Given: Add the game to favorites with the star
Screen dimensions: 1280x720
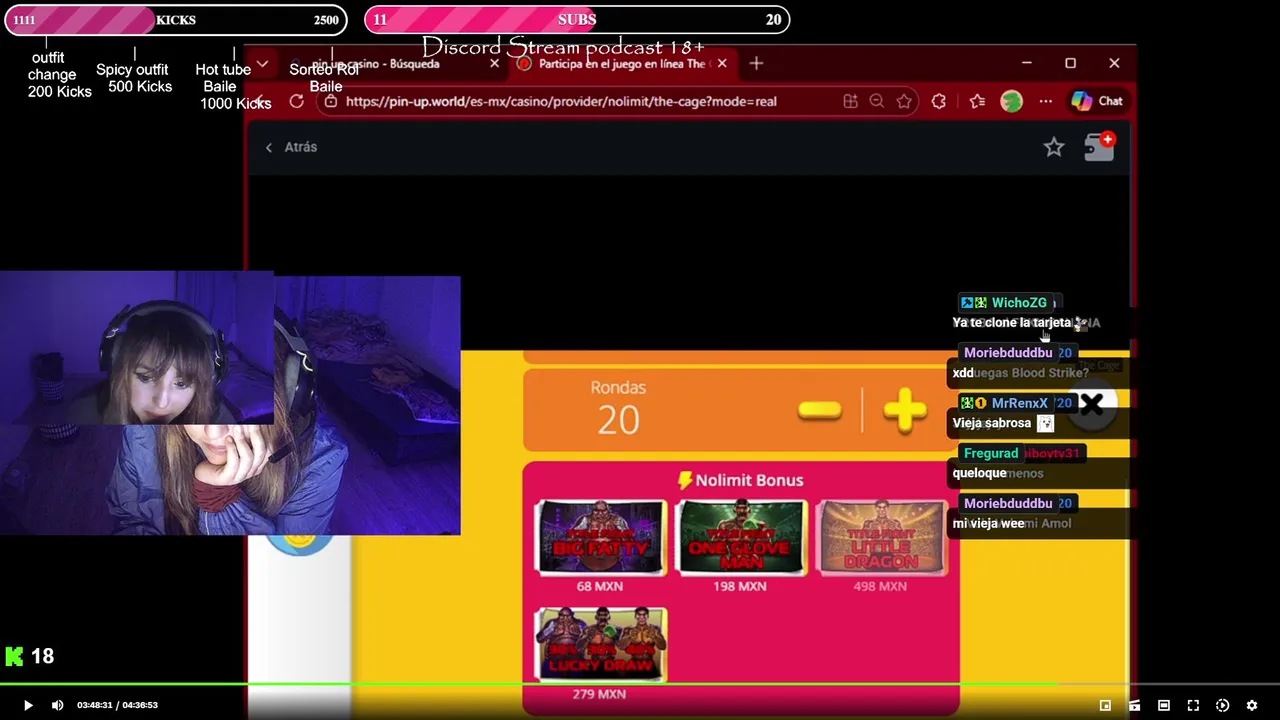Looking at the screenshot, I should (1054, 147).
